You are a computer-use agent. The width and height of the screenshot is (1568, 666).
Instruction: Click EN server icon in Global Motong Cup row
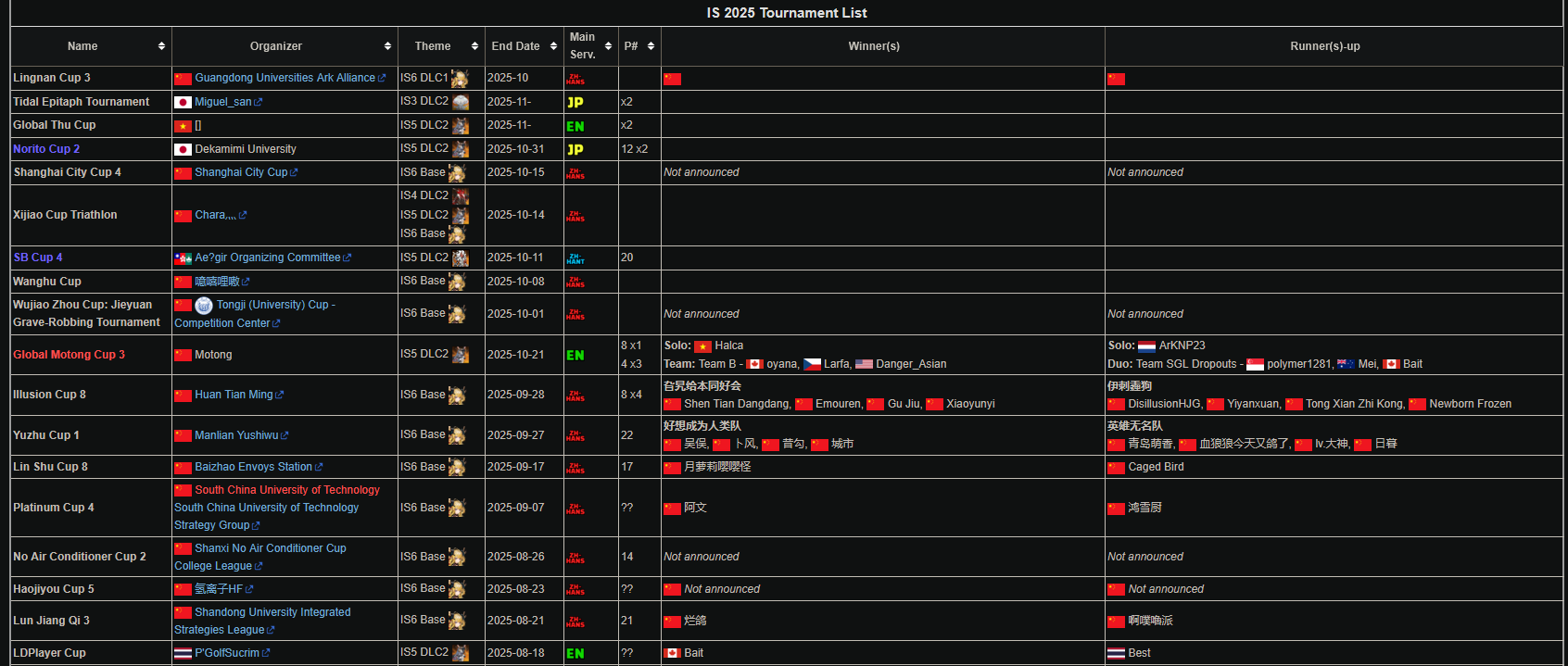point(575,355)
